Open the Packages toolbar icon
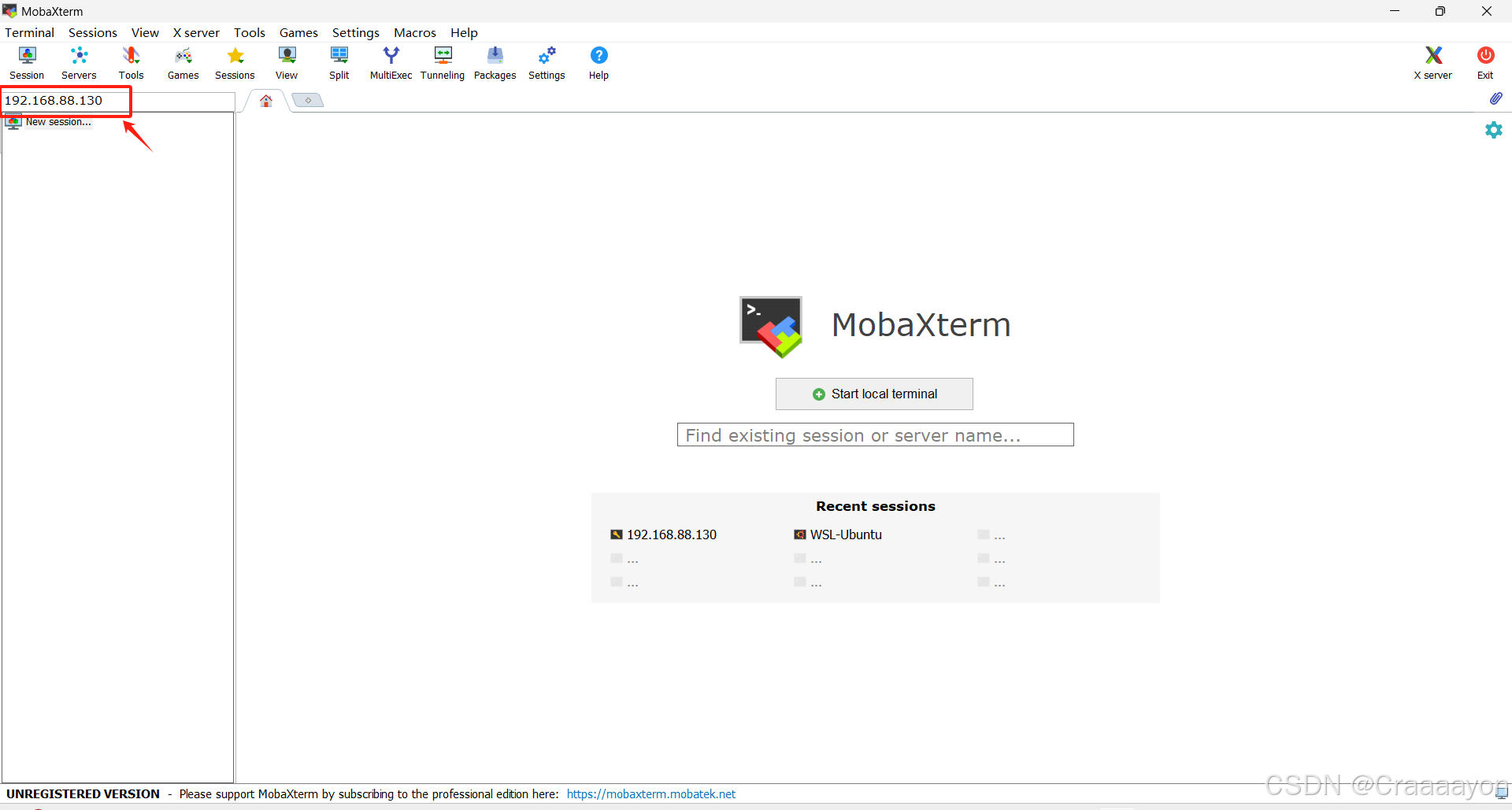Viewport: 1512px width, 810px height. point(495,63)
